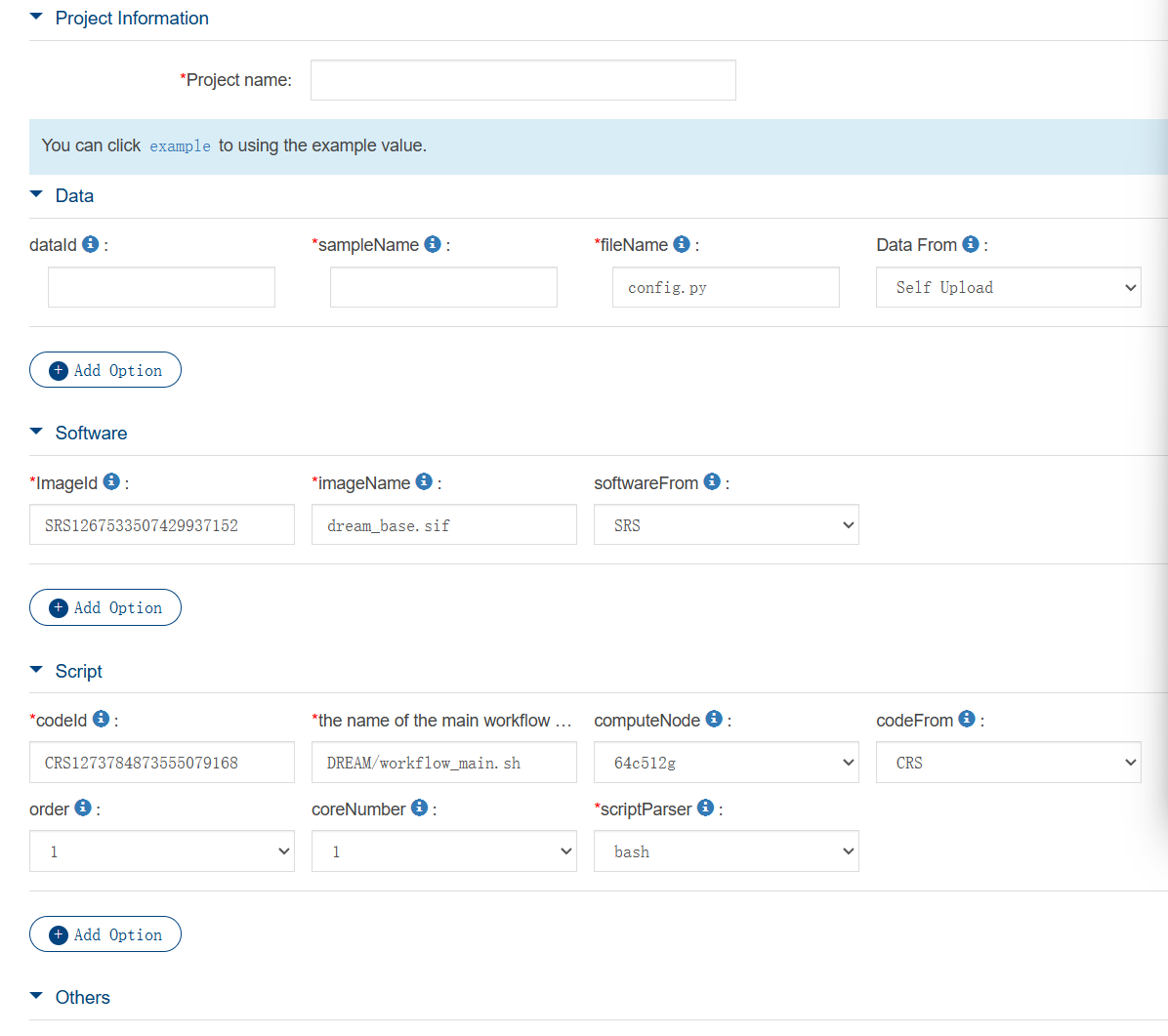1168x1036 pixels.
Task: Click info icon next to coreNumber
Action: point(419,808)
